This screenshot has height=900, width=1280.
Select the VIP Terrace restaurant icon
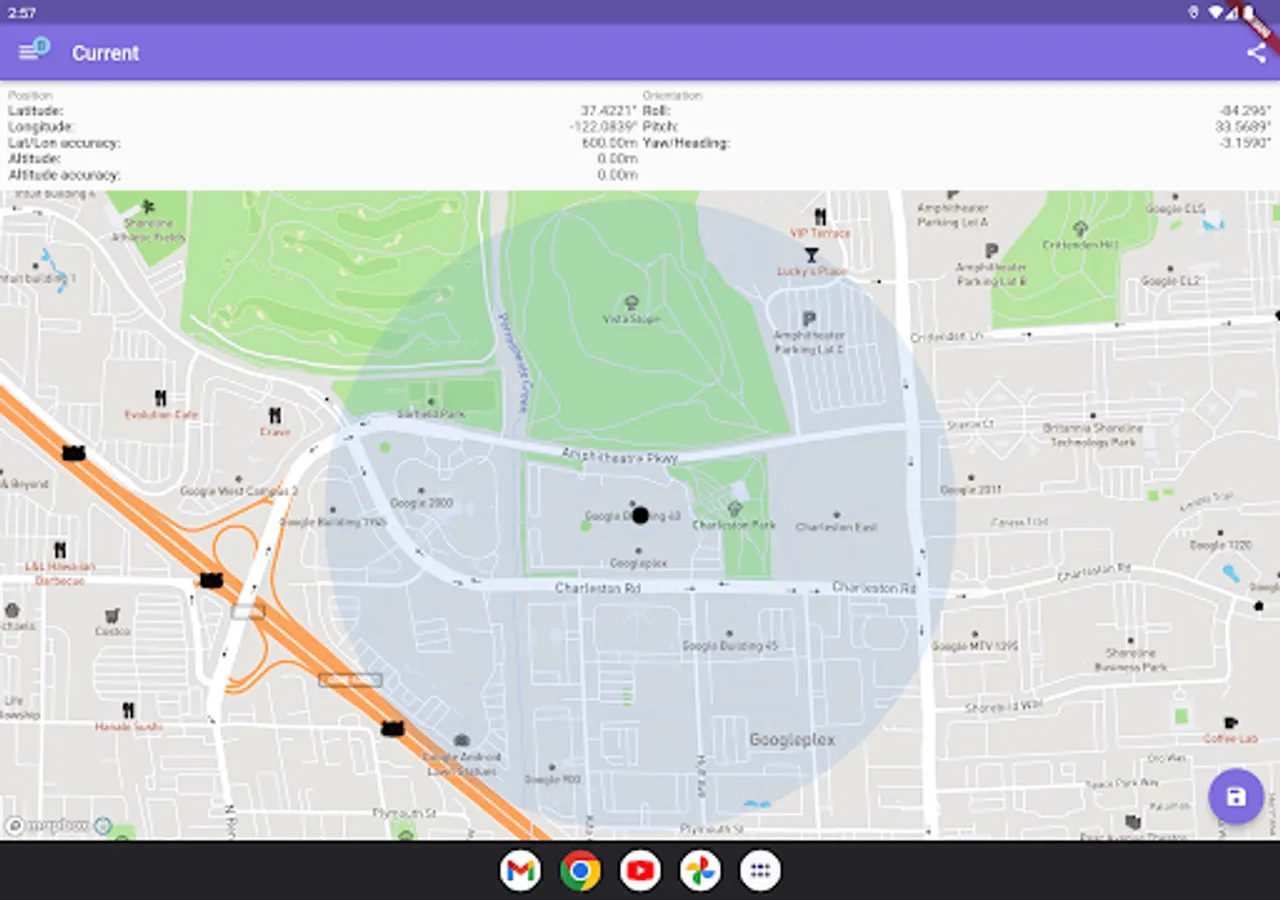tap(820, 216)
